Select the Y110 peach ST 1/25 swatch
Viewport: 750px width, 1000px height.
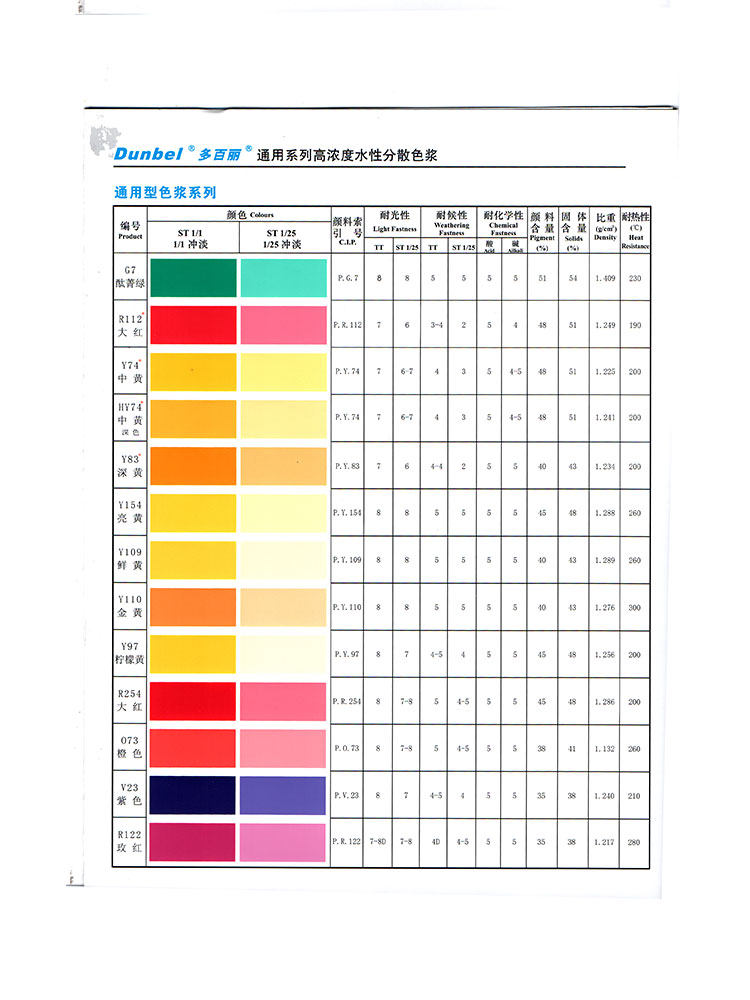[x=284, y=607]
